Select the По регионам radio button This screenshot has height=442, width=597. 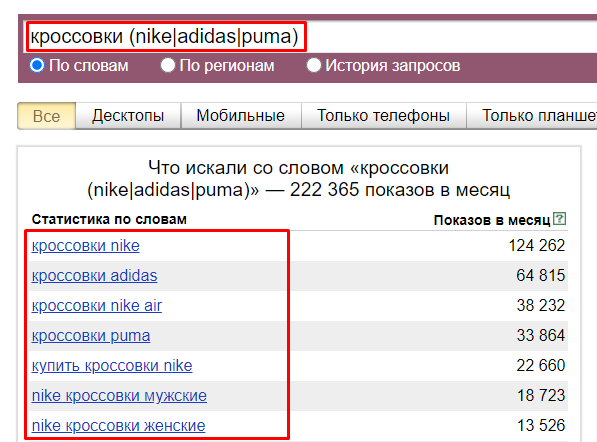pos(168,65)
